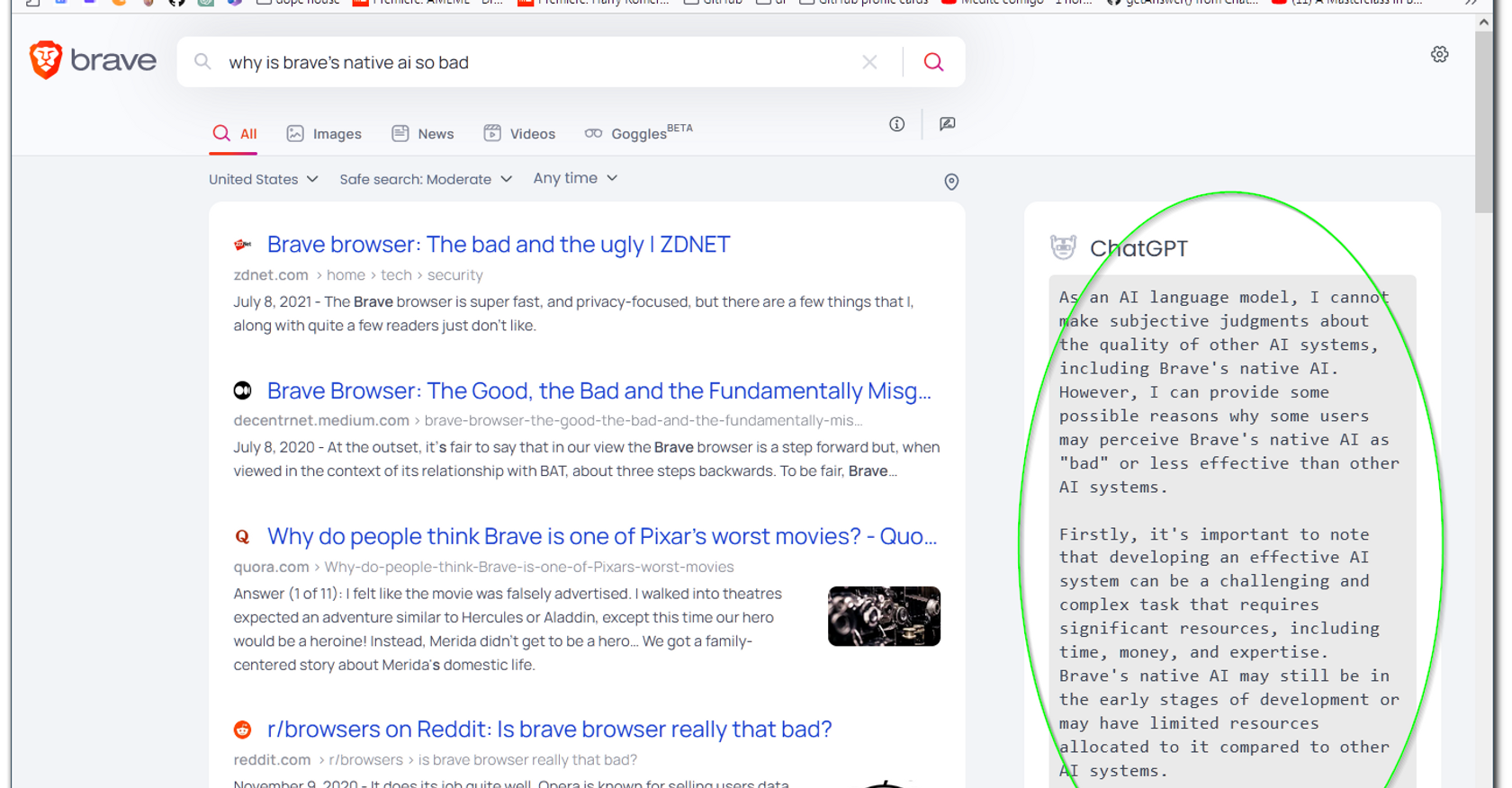Click the red search submit magnifier
The width and height of the screenshot is (1512, 788).
(x=933, y=62)
